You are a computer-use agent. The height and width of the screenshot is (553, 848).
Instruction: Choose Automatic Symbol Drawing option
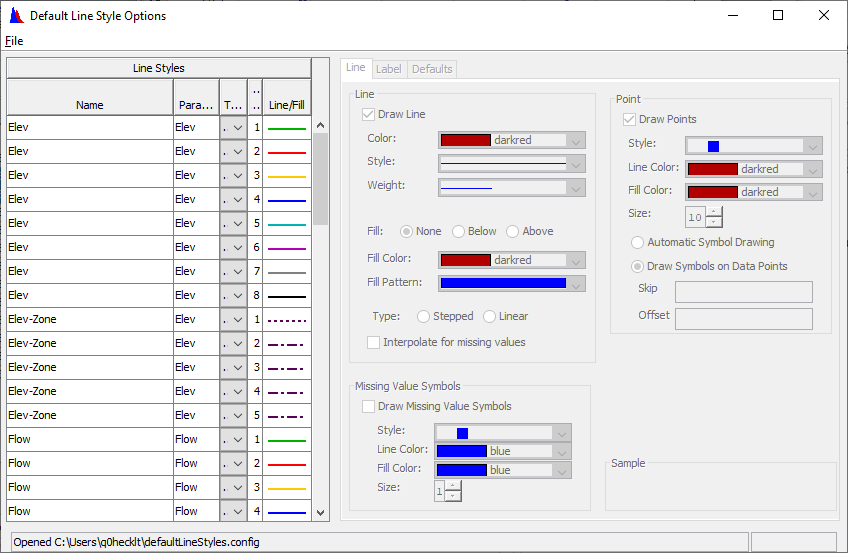pos(637,242)
